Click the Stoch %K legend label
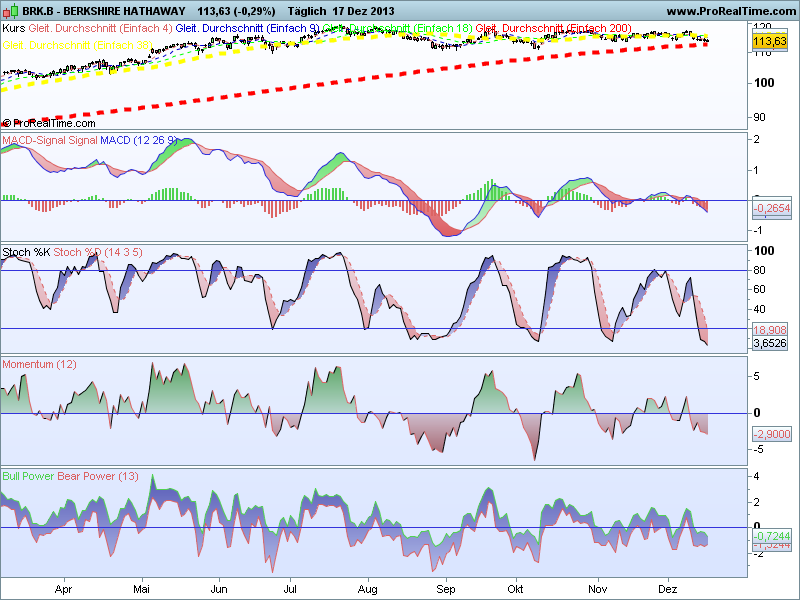The width and height of the screenshot is (800, 600). [x=26, y=252]
